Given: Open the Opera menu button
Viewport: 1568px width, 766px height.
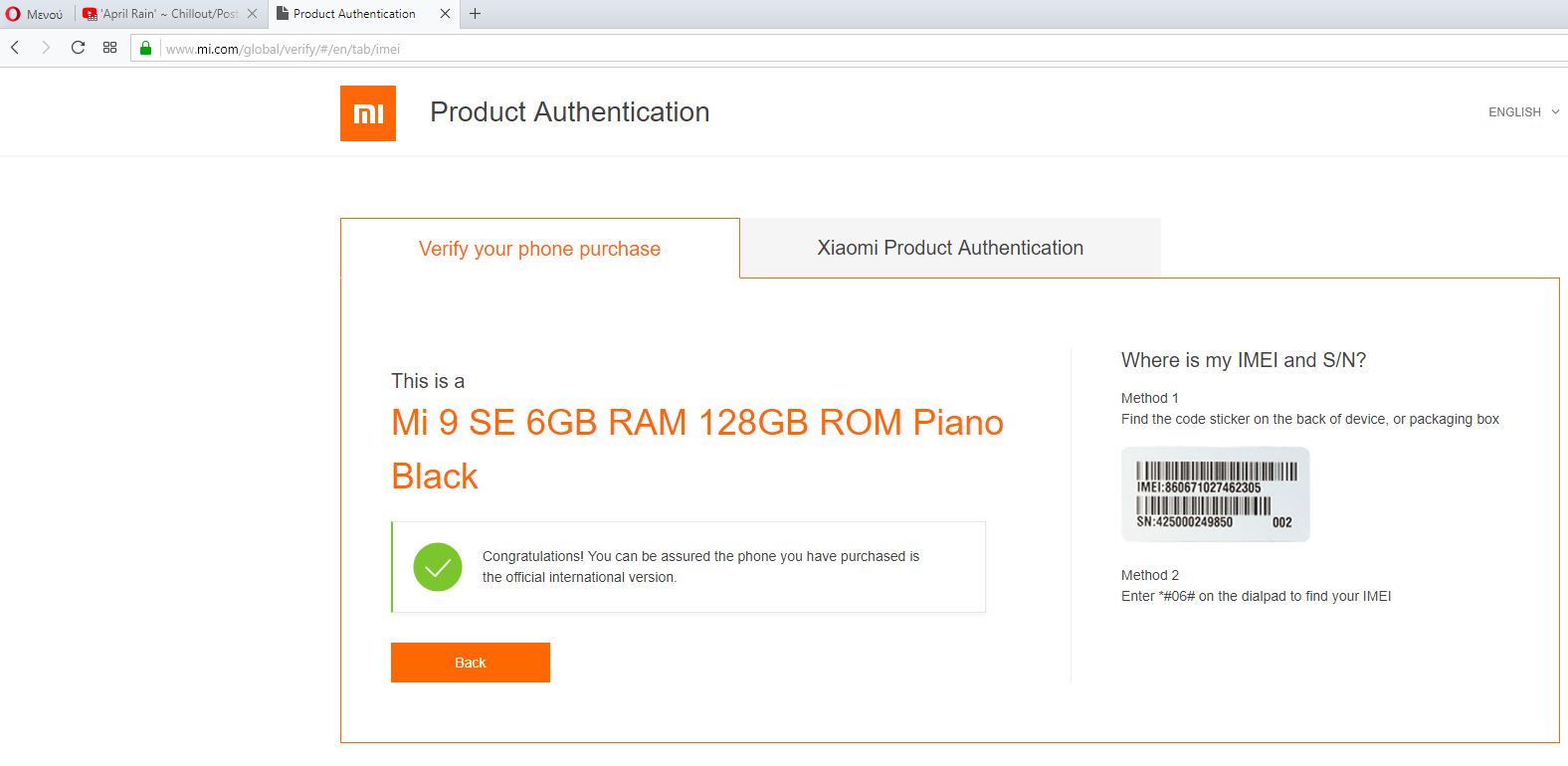Looking at the screenshot, I should click(x=34, y=14).
